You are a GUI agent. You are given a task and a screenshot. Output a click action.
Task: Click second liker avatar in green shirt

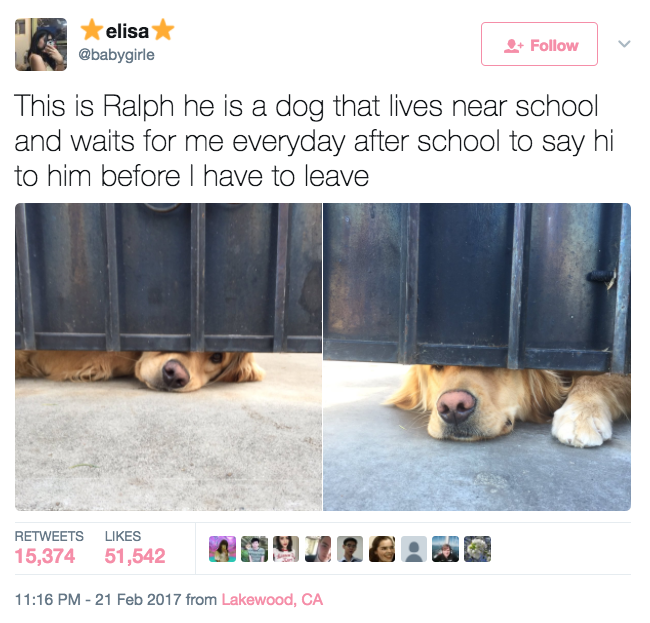pos(254,549)
